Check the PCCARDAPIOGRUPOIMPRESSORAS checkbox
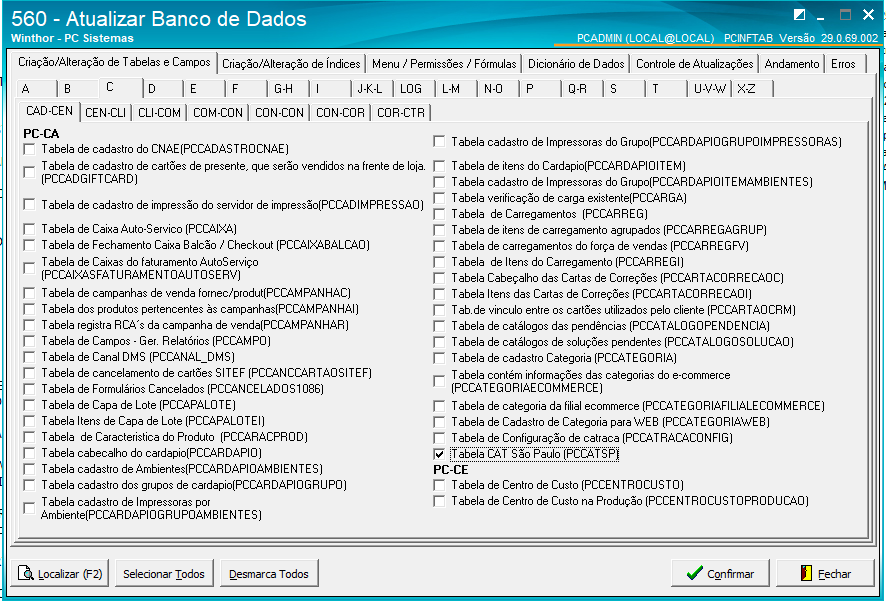The image size is (886, 601). (x=439, y=142)
